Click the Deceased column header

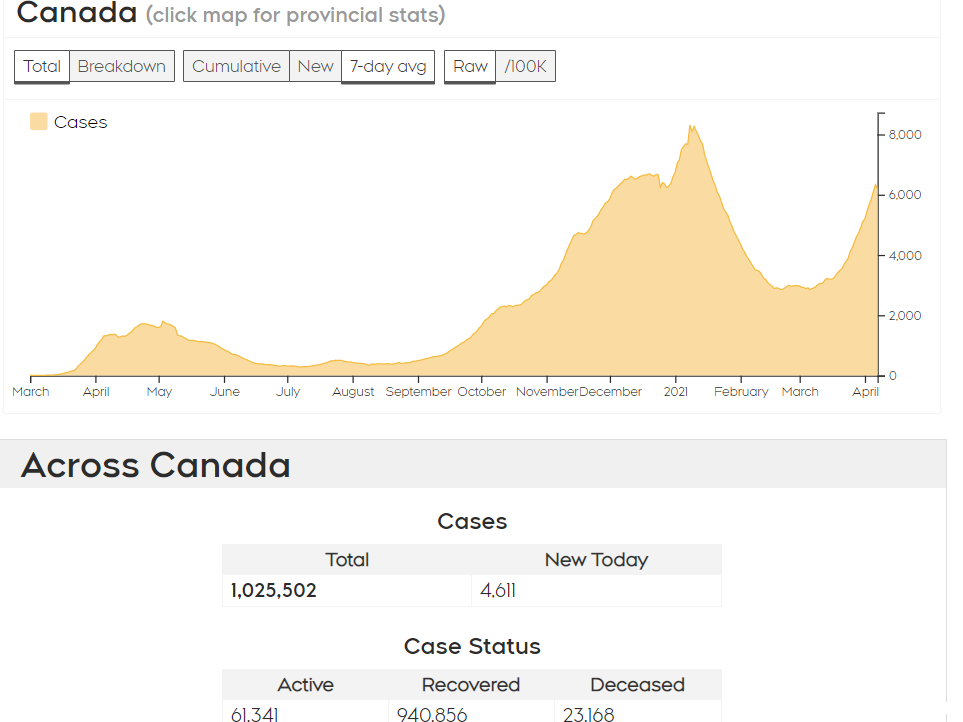[x=637, y=685]
